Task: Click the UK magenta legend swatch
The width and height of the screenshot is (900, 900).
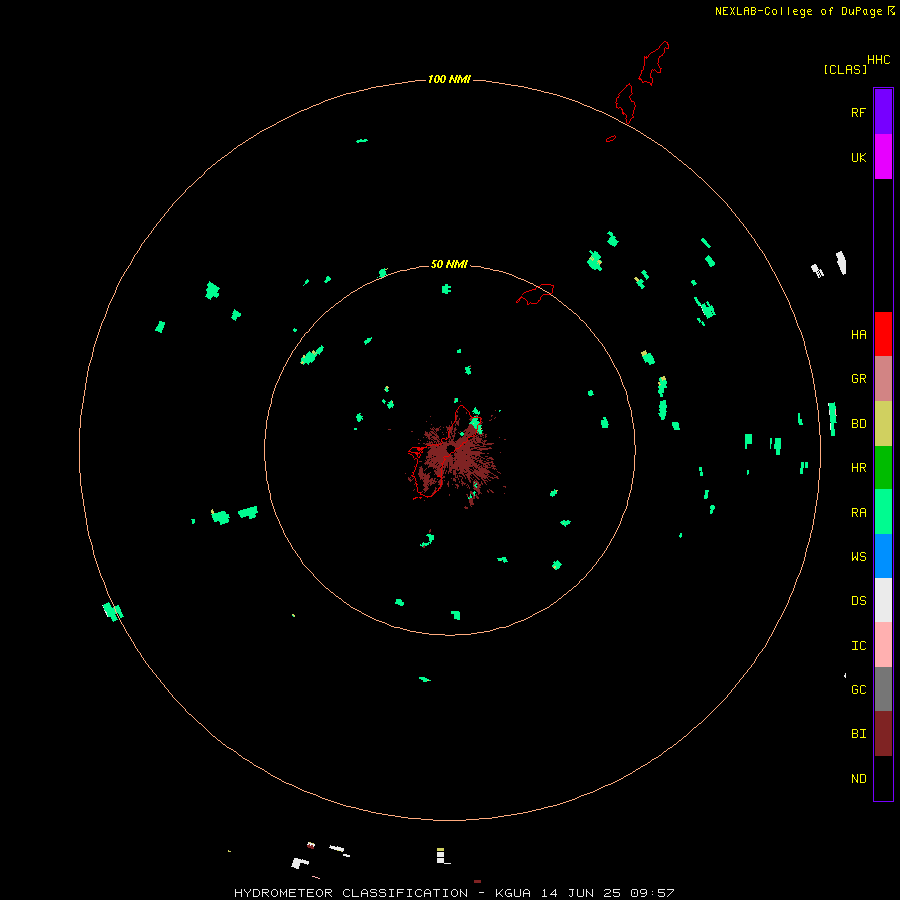Action: pos(883,157)
